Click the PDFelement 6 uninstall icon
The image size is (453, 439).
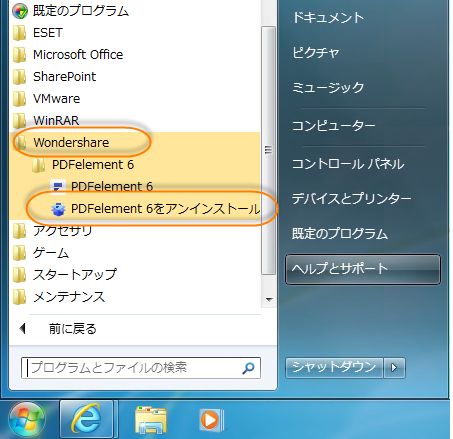point(58,209)
